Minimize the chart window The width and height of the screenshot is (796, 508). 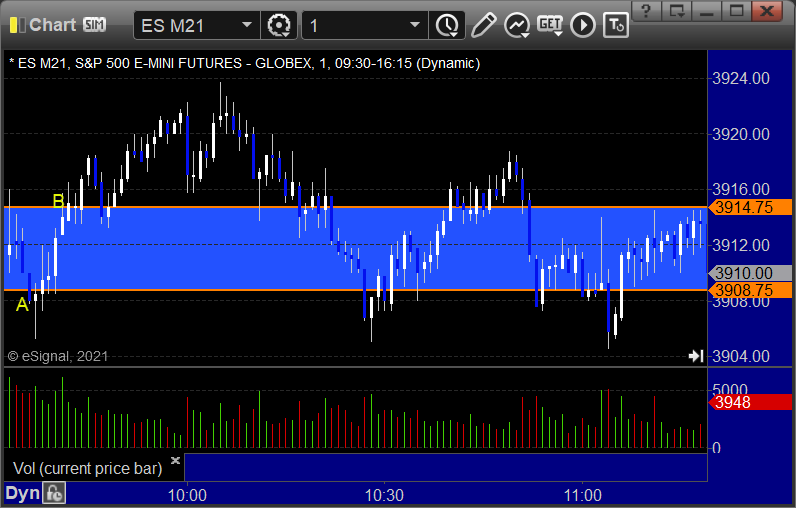pos(707,11)
